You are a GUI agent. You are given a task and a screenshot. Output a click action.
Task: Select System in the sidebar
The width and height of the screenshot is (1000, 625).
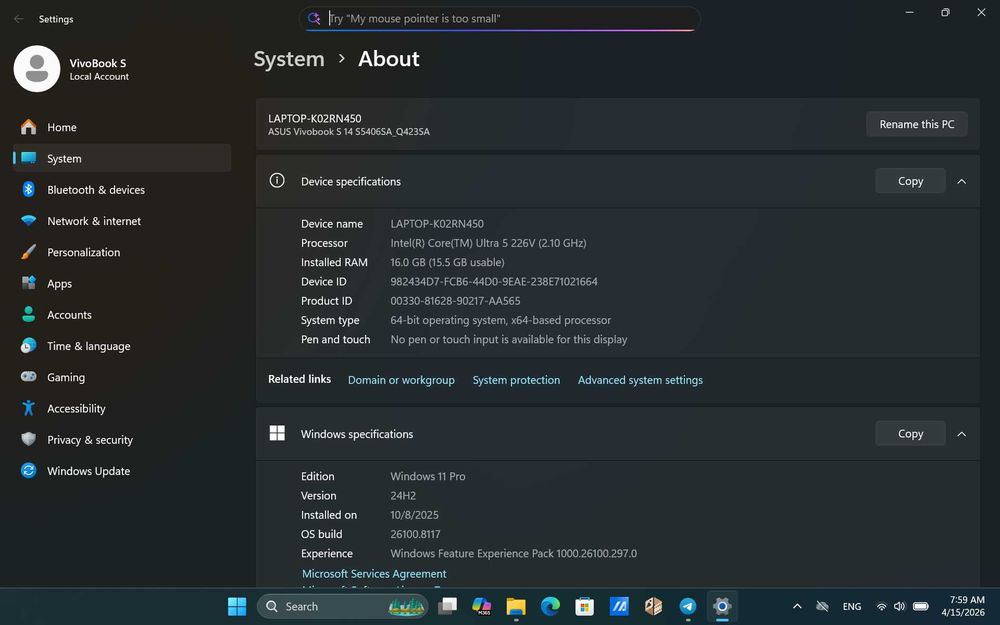122,158
